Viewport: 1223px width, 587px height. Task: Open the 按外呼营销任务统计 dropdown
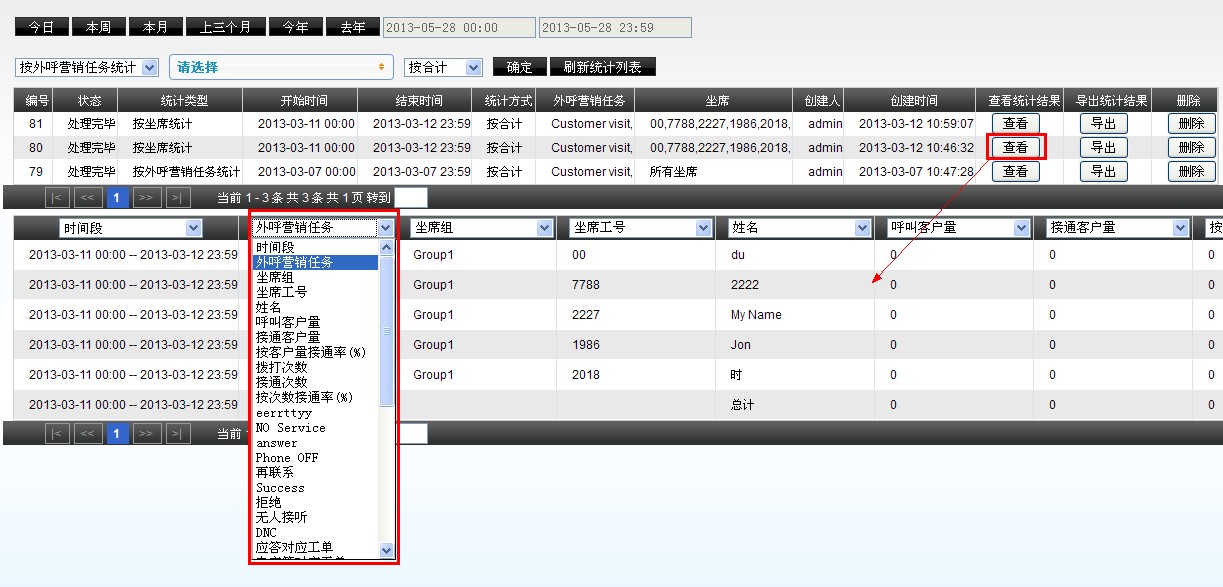[x=87, y=68]
